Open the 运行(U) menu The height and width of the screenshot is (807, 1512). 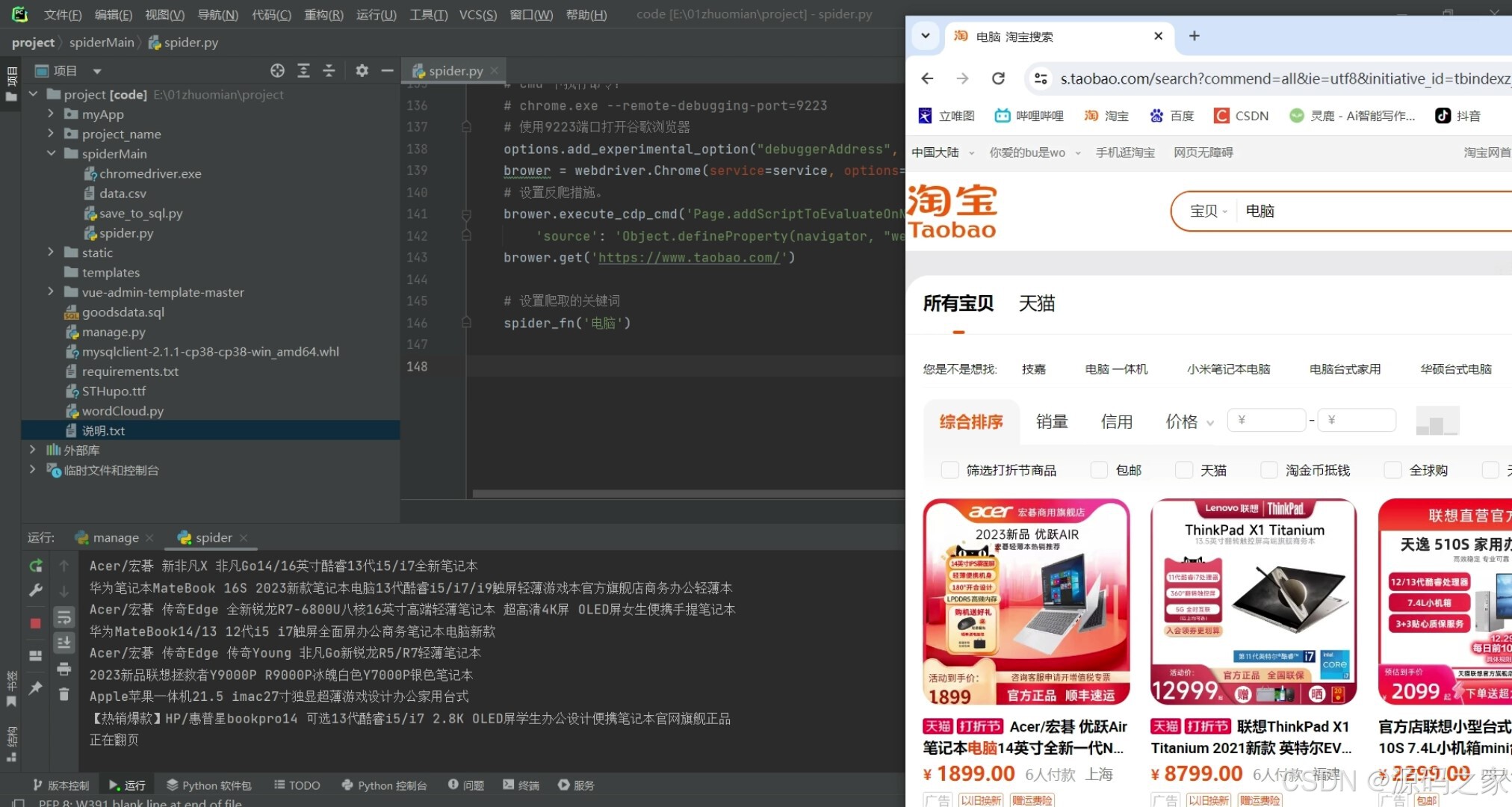tap(376, 14)
